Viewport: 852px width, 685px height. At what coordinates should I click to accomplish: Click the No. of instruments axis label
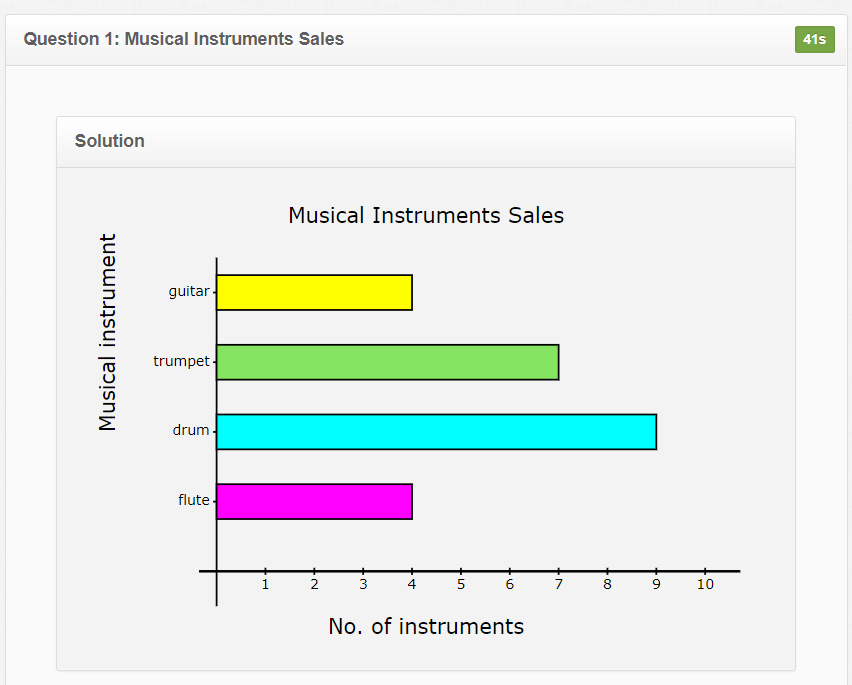coord(426,626)
